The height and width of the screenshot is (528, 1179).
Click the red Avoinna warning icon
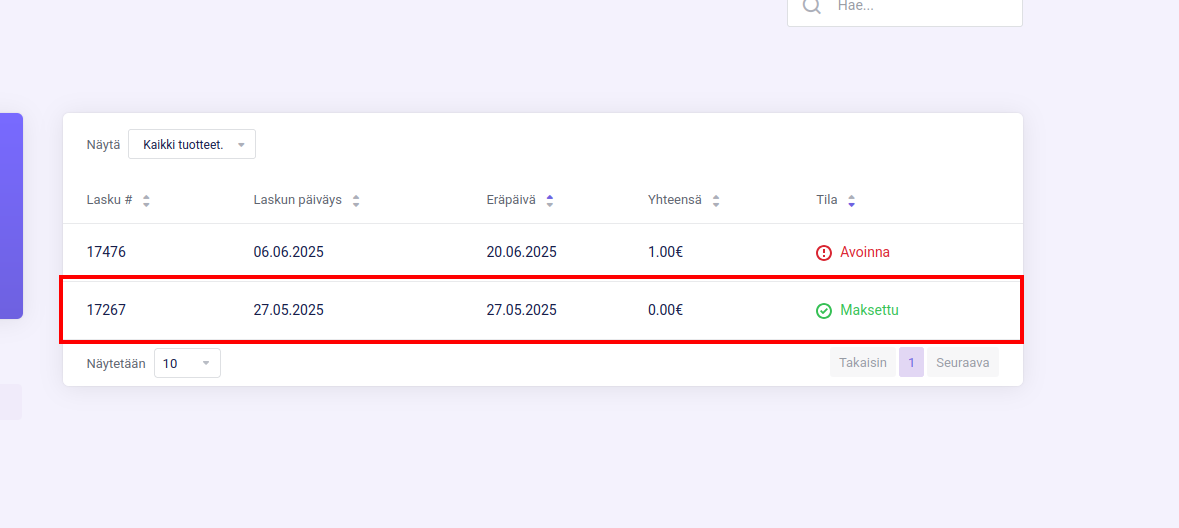824,253
